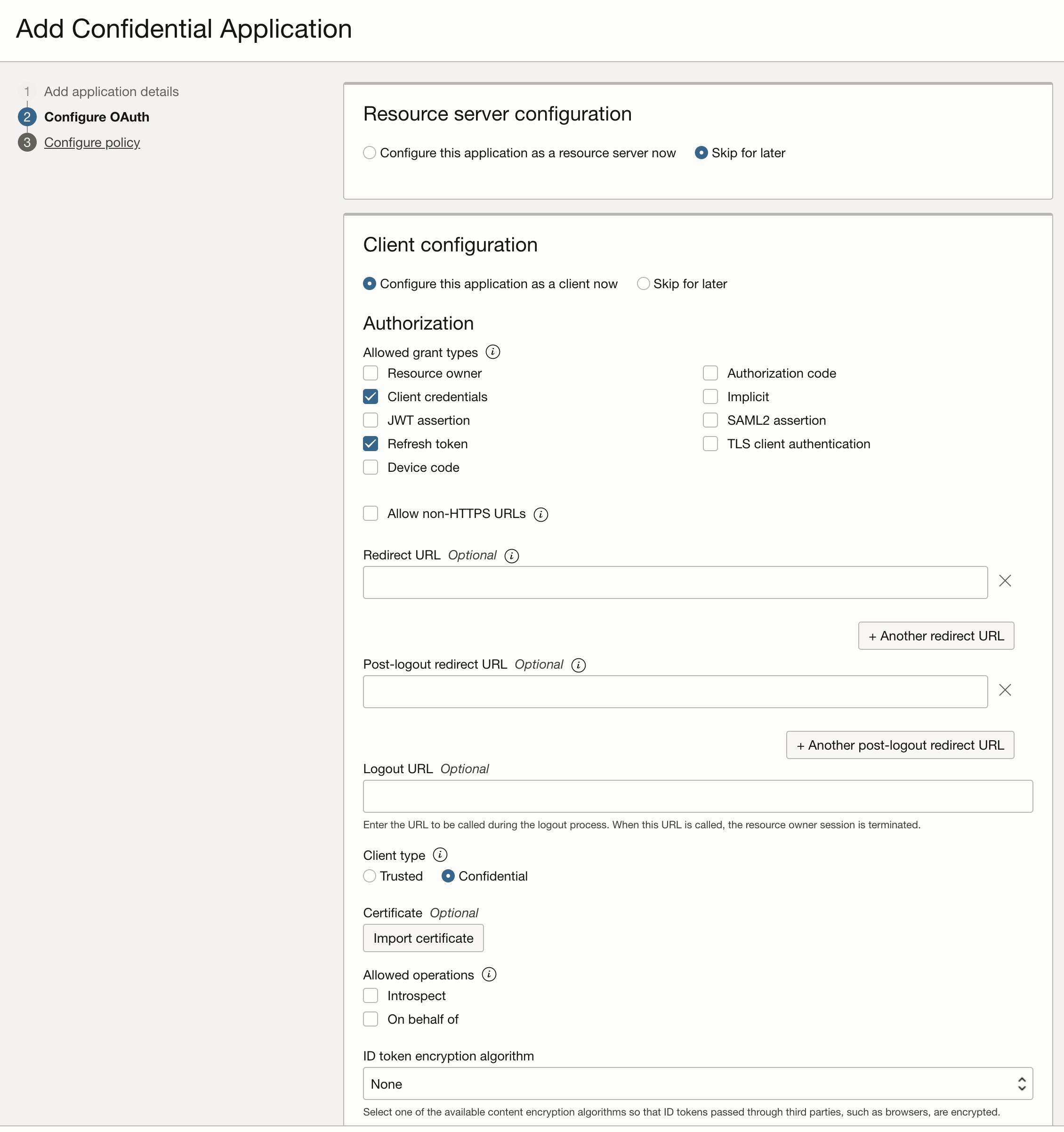This screenshot has width=1064, height=1132.
Task: Open the Redirect URL info tooltip icon
Action: (x=511, y=556)
